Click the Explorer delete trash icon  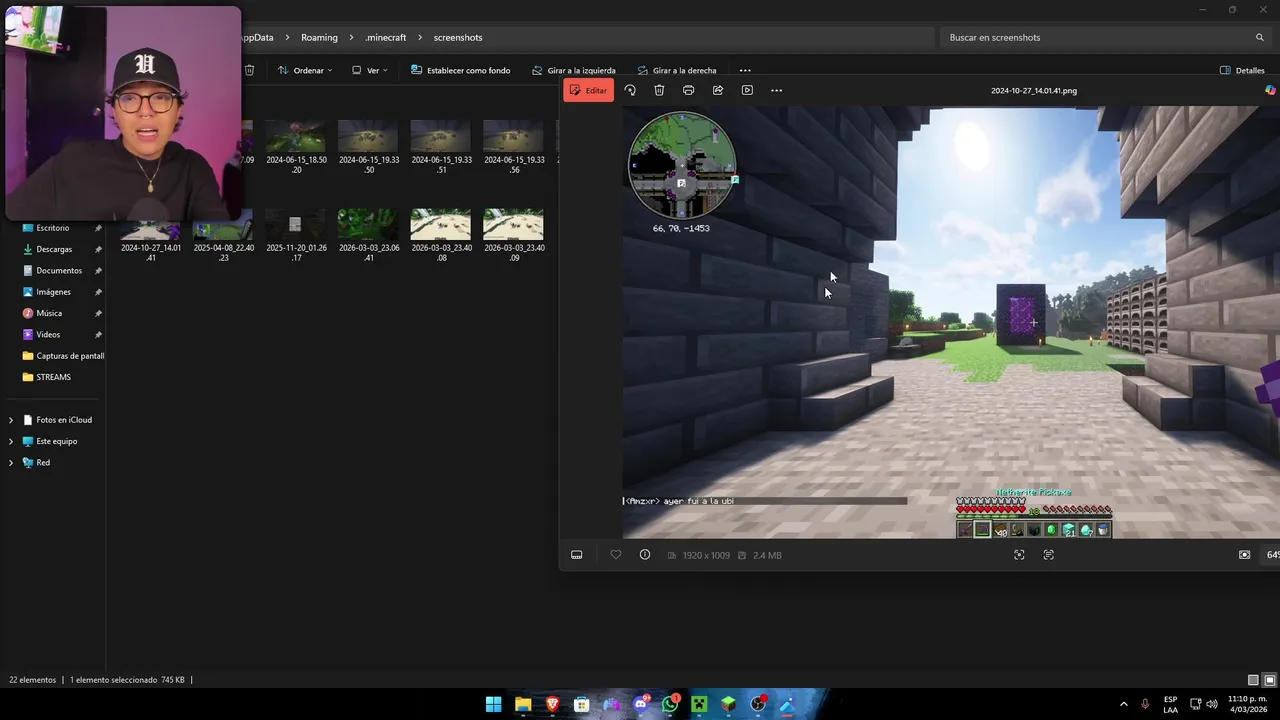[x=250, y=70]
